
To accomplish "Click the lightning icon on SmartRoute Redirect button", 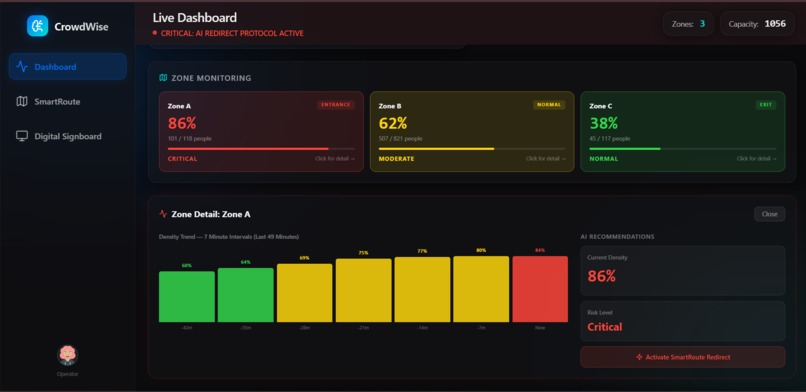I will click(x=639, y=357).
